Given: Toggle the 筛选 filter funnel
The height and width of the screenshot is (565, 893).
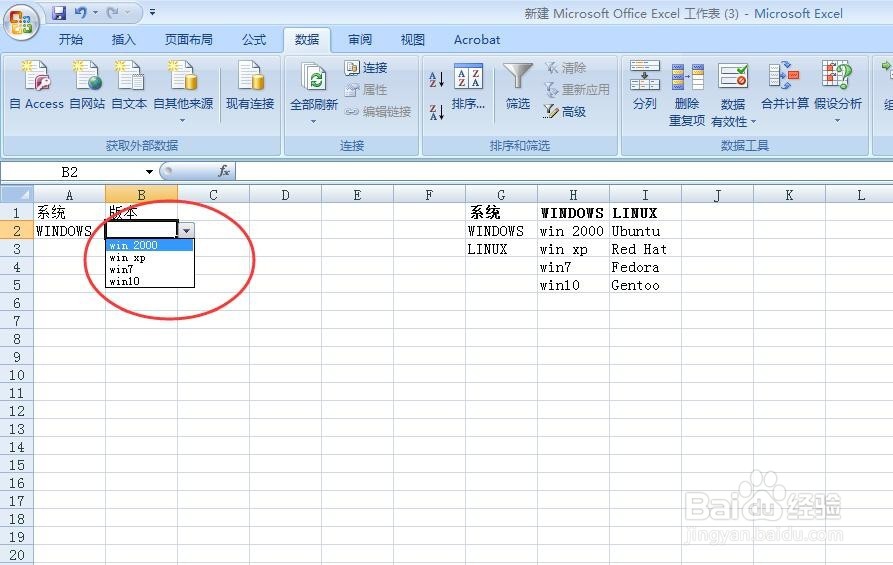Looking at the screenshot, I should 518,87.
